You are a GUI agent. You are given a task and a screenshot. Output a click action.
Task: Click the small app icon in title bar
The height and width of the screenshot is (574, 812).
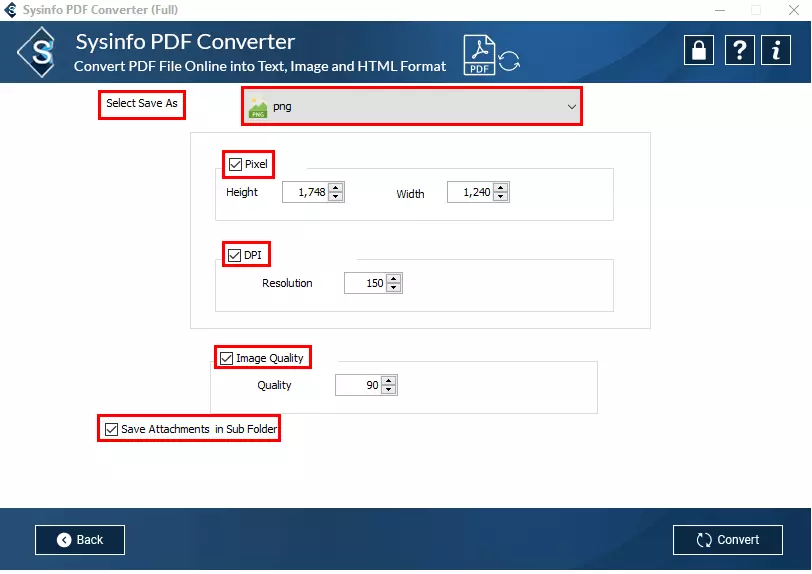tap(10, 9)
